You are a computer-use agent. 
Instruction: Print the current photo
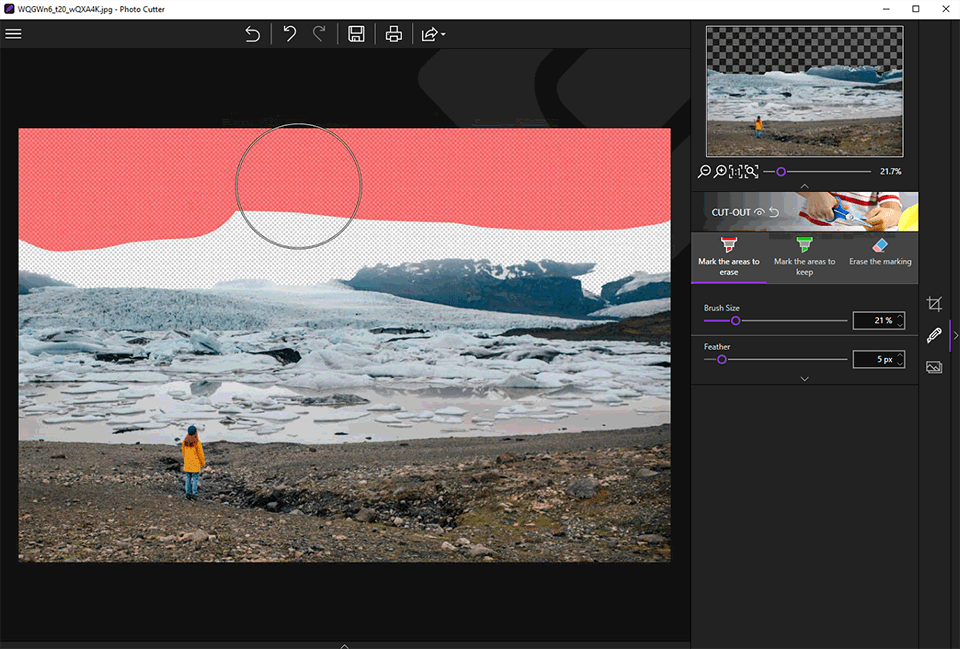tap(394, 34)
